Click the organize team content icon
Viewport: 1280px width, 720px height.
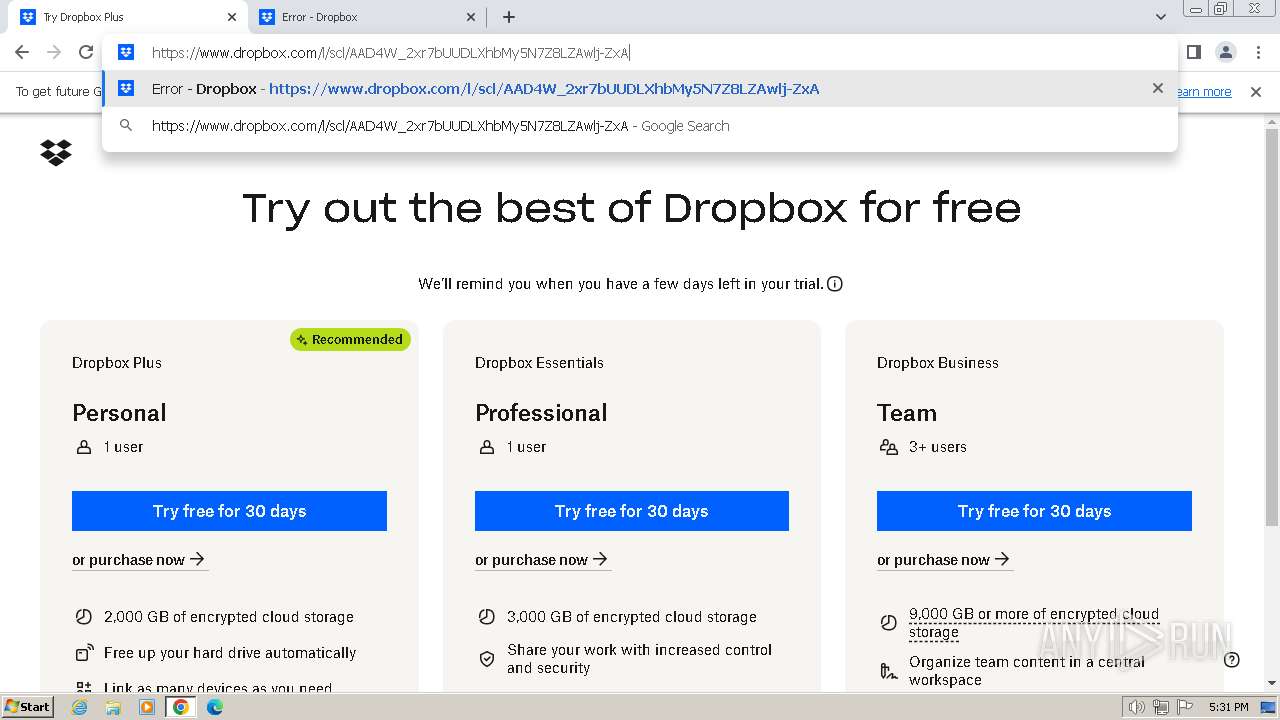pos(889,671)
